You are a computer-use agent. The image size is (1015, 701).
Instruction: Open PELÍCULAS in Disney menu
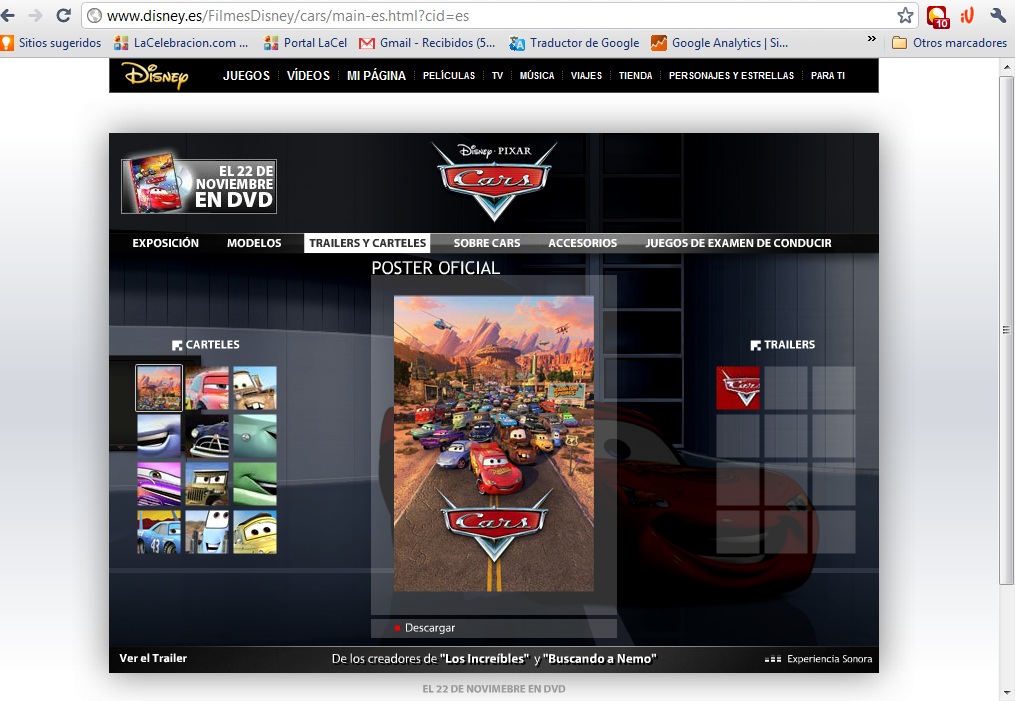[x=449, y=76]
